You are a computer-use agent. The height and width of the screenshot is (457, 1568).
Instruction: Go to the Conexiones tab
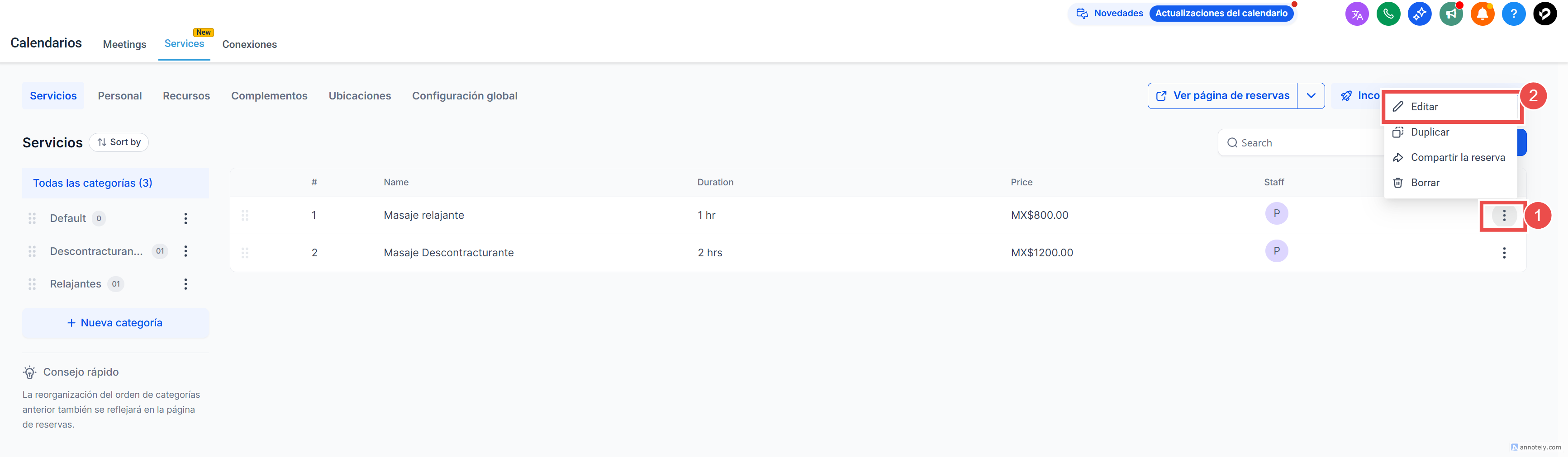pos(250,44)
